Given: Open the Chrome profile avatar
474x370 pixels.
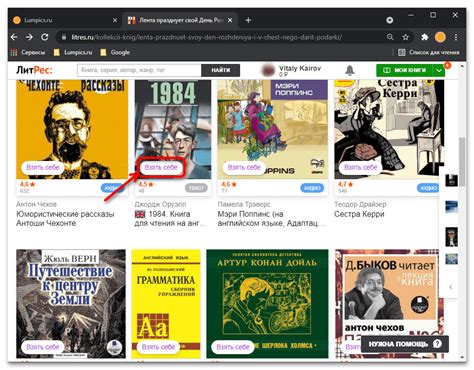Looking at the screenshot, I should tap(440, 37).
